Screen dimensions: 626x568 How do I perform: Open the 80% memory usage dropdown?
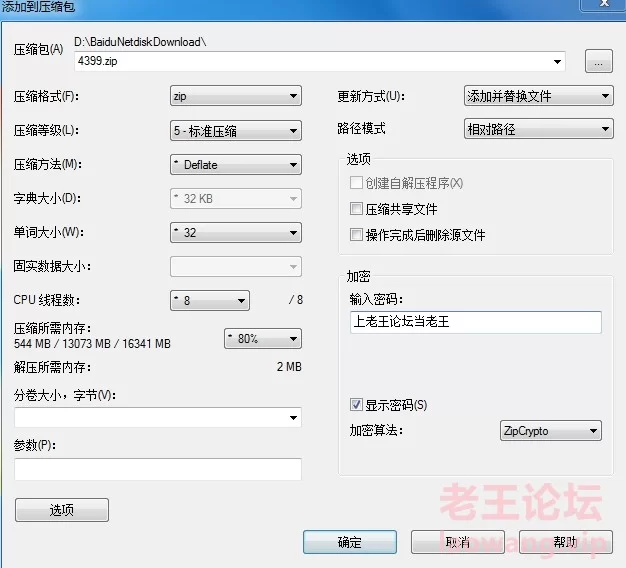point(263,338)
